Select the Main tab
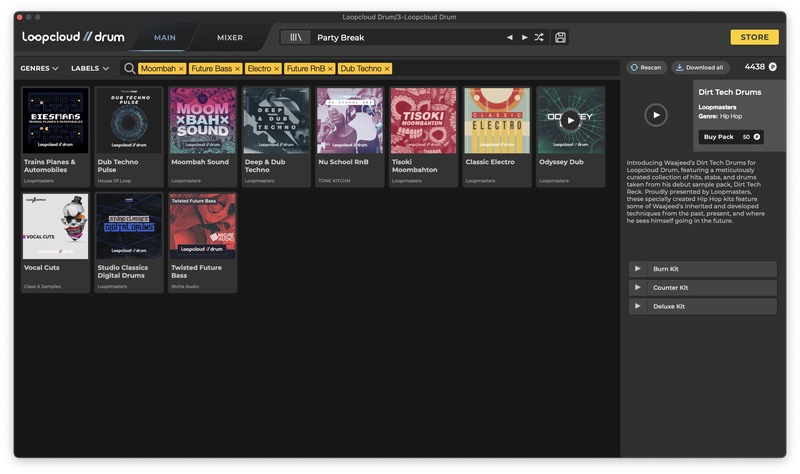 (x=165, y=38)
